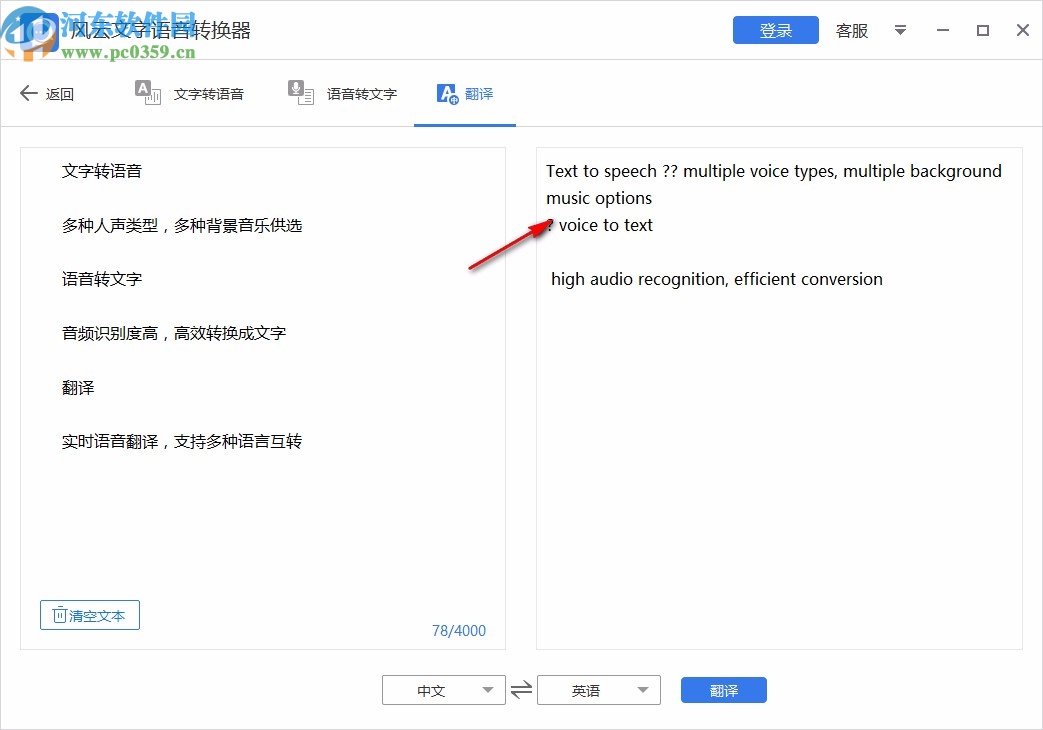Screen dimensions: 1043x730
Task: Click the swap languages arrows icon
Action: click(521, 689)
